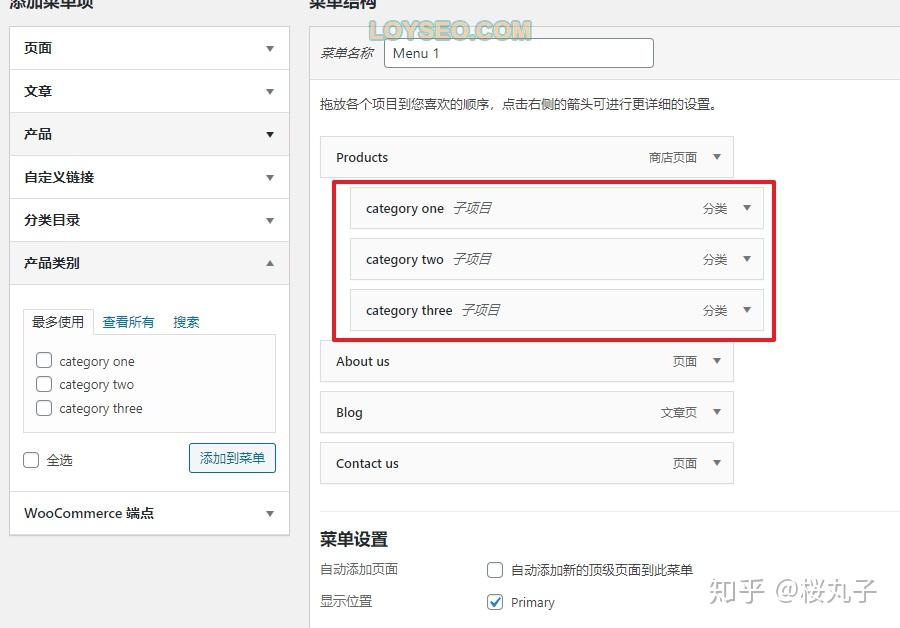Click the category one sub-item label
The image size is (900, 628).
(x=405, y=208)
